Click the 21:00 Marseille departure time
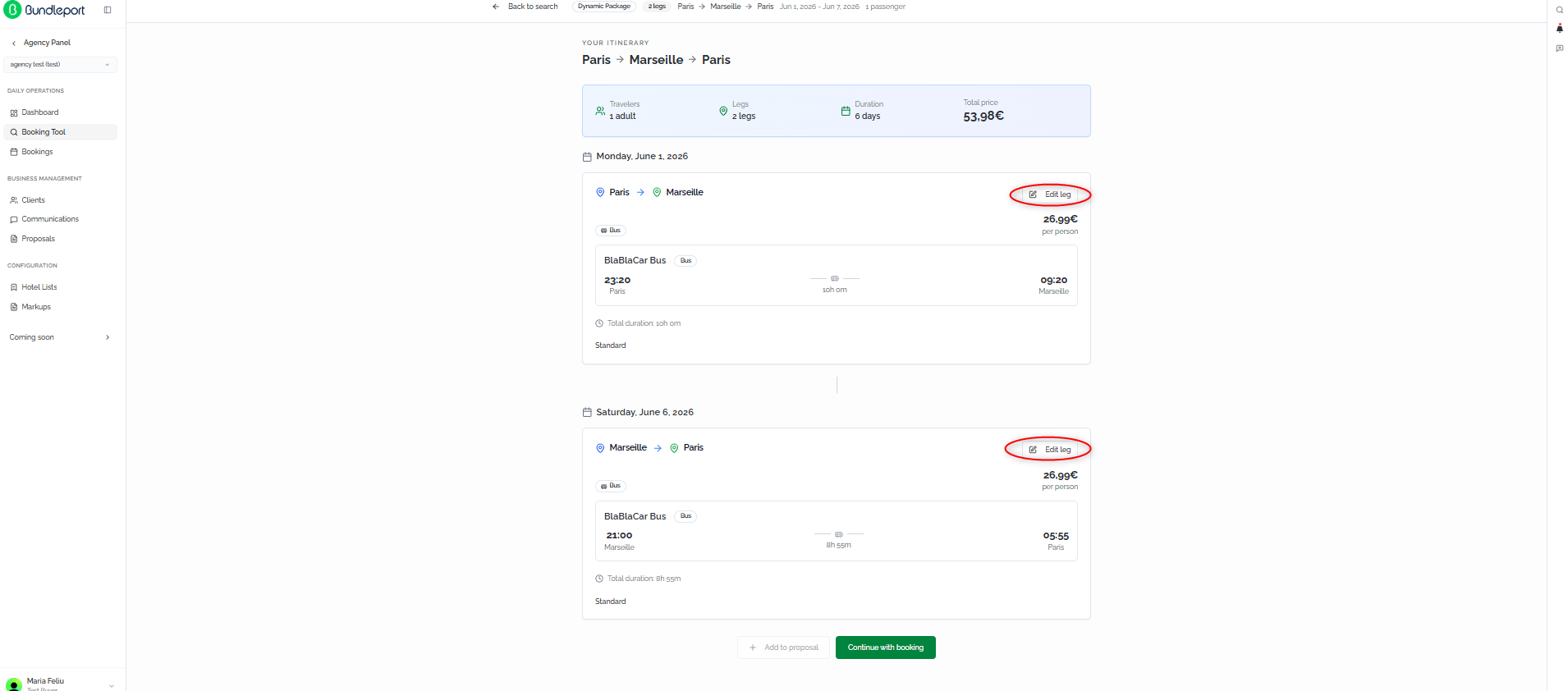This screenshot has width=1568, height=691. [619, 536]
